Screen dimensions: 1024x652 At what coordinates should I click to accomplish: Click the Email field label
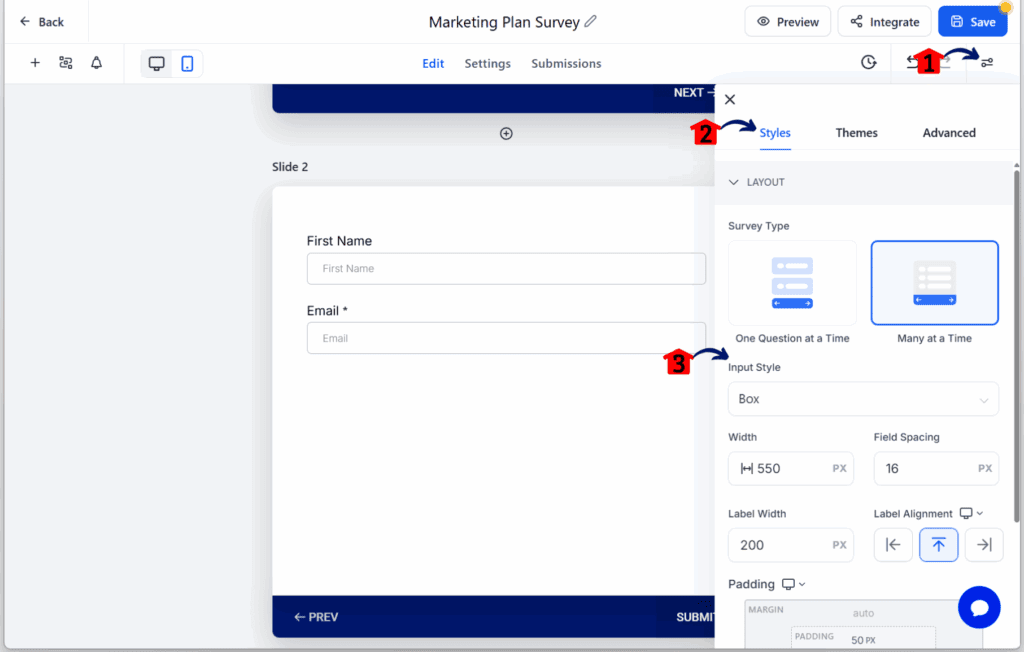[x=327, y=311]
